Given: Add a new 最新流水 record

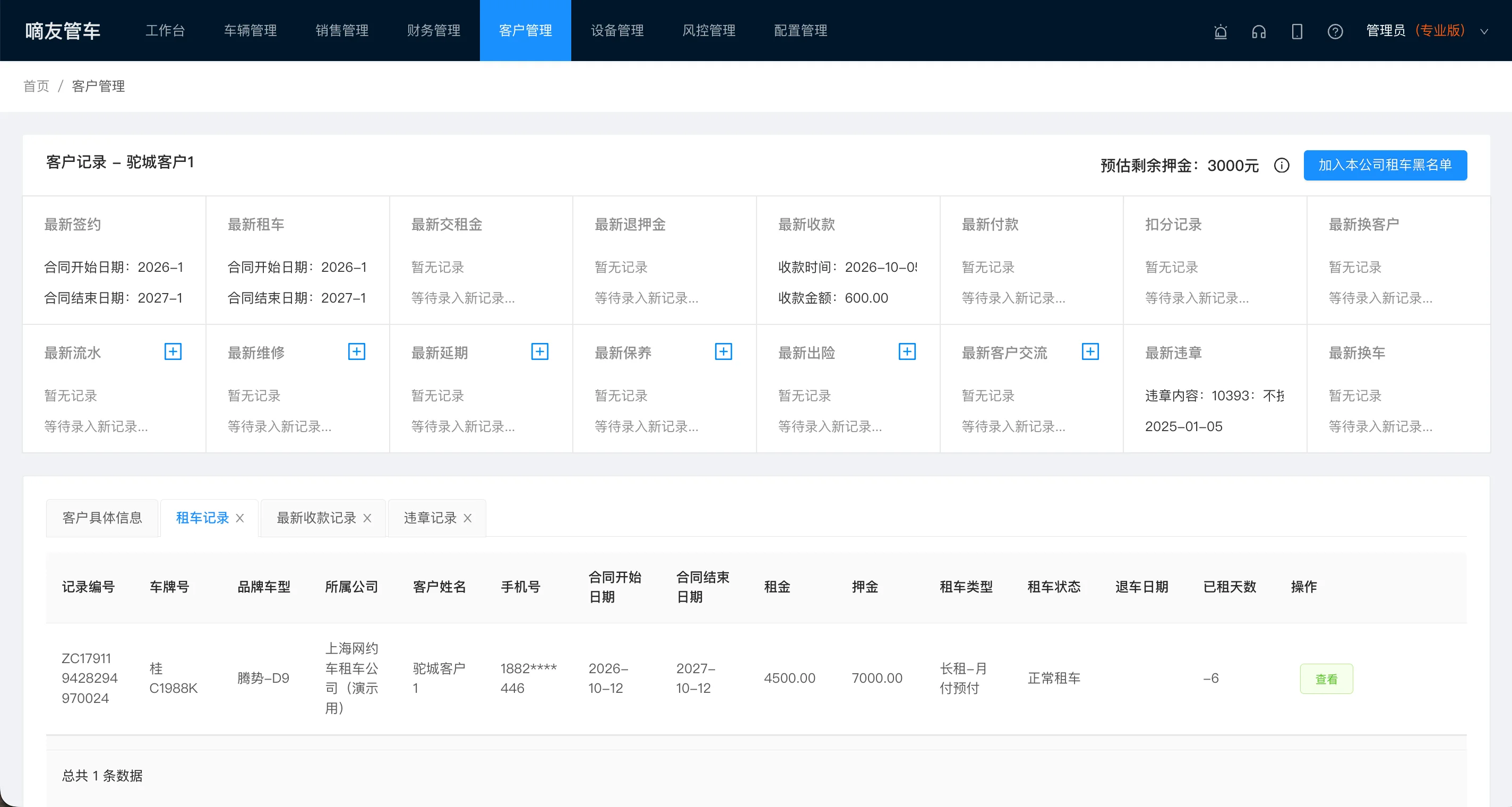Looking at the screenshot, I should pyautogui.click(x=173, y=351).
